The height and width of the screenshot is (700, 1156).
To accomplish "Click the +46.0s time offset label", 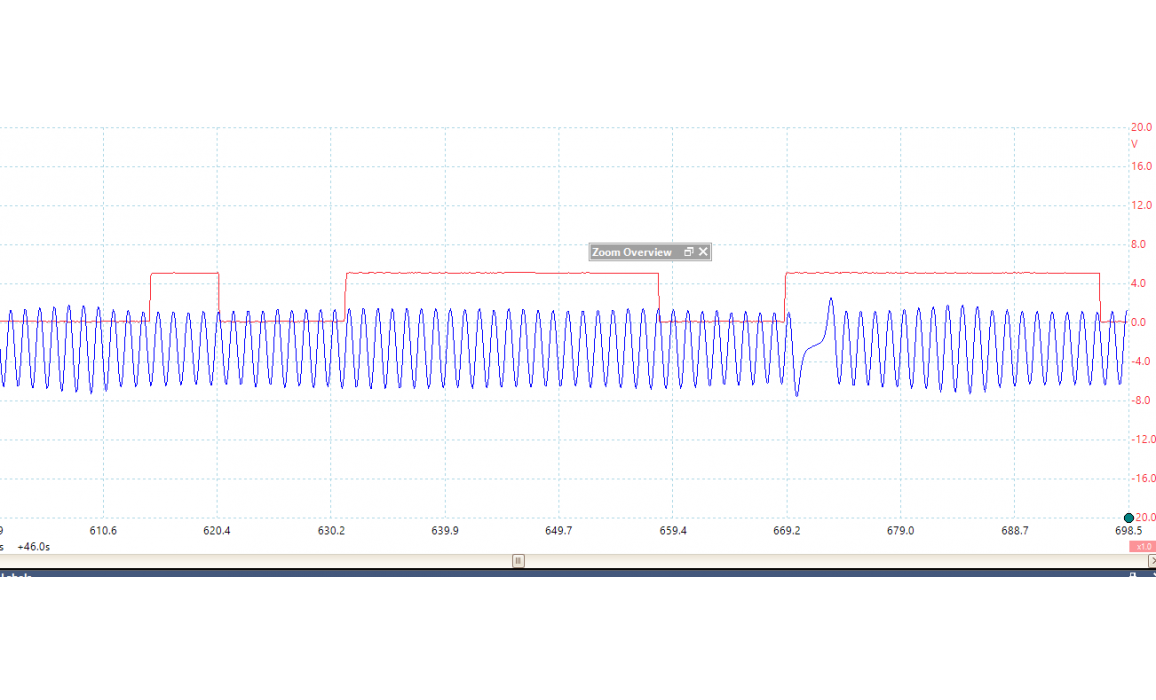I will pyautogui.click(x=33, y=547).
